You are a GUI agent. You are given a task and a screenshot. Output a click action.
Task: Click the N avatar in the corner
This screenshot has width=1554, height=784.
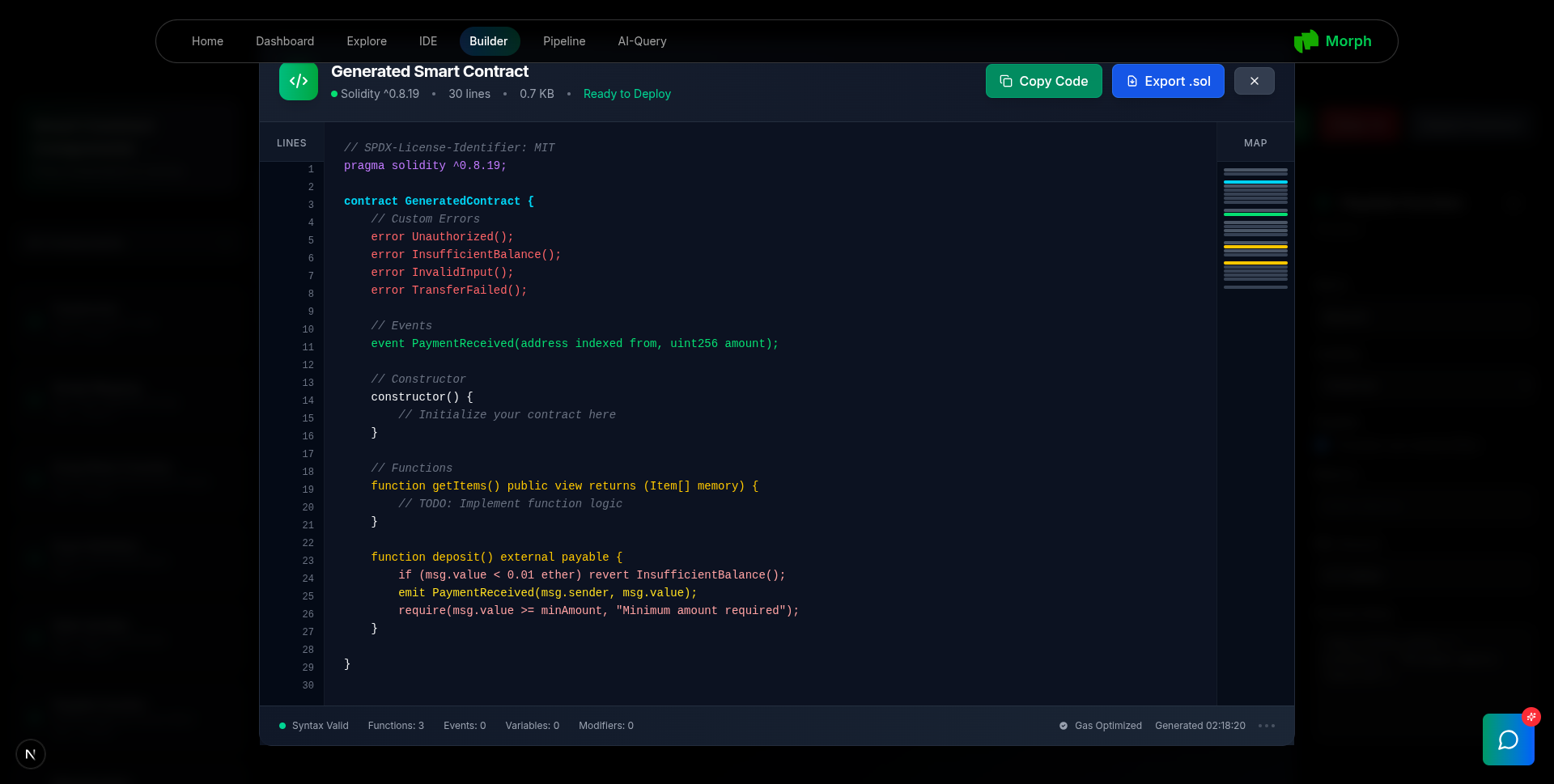(x=30, y=754)
